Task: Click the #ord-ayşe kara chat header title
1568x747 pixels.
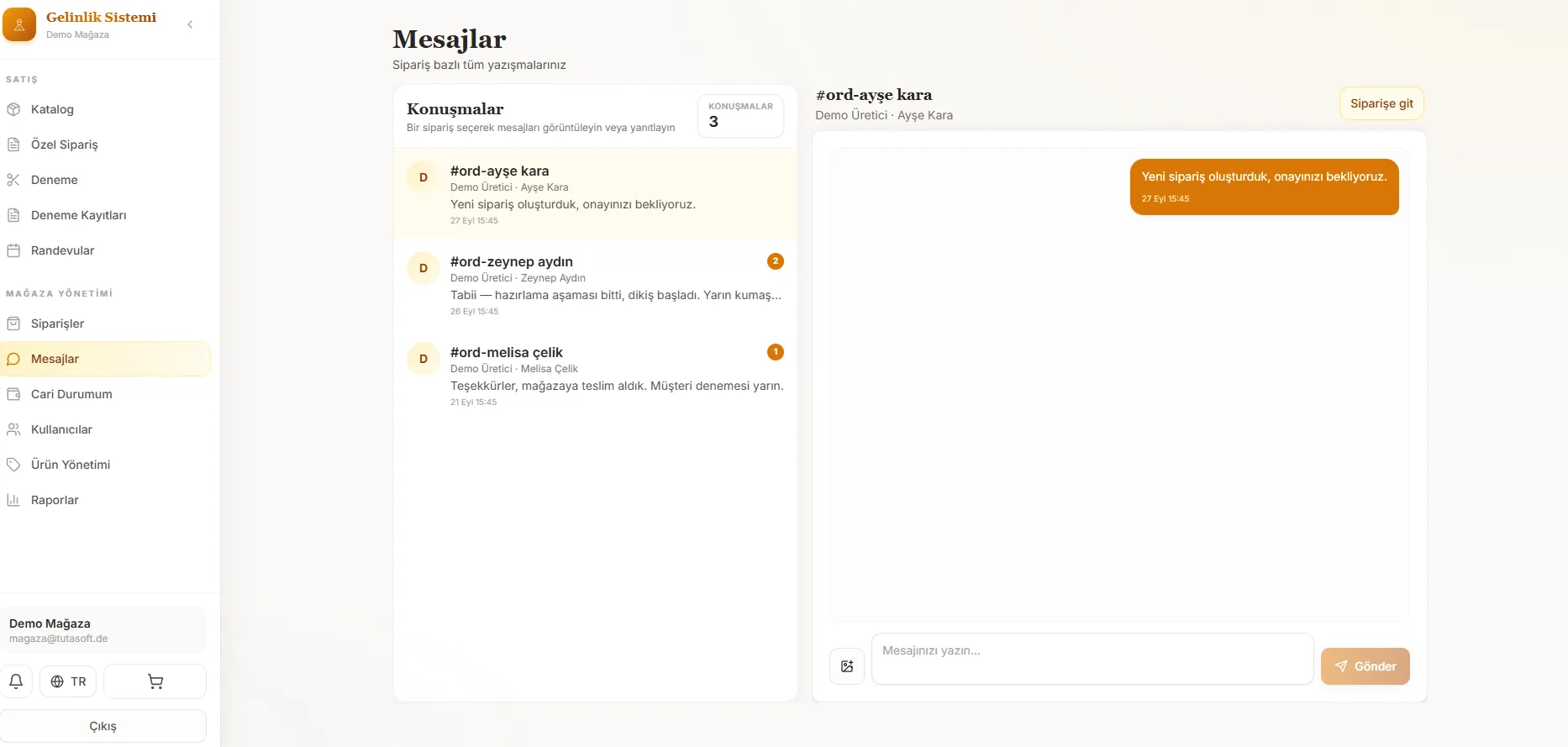Action: pos(874,95)
